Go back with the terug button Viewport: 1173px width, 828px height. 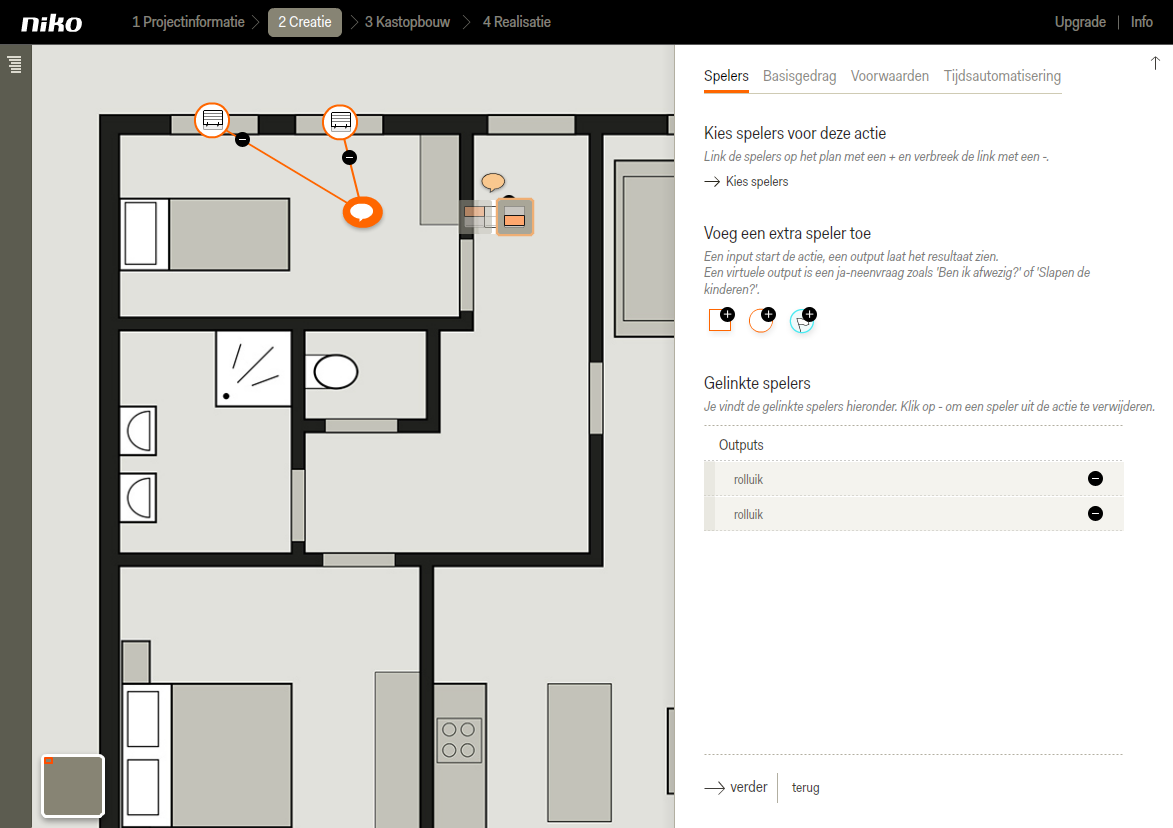click(x=806, y=788)
